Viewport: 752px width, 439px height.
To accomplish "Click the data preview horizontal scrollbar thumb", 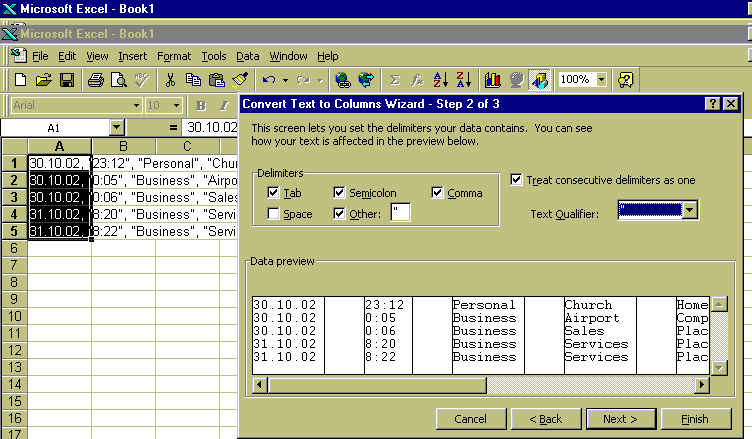I will [x=377, y=384].
